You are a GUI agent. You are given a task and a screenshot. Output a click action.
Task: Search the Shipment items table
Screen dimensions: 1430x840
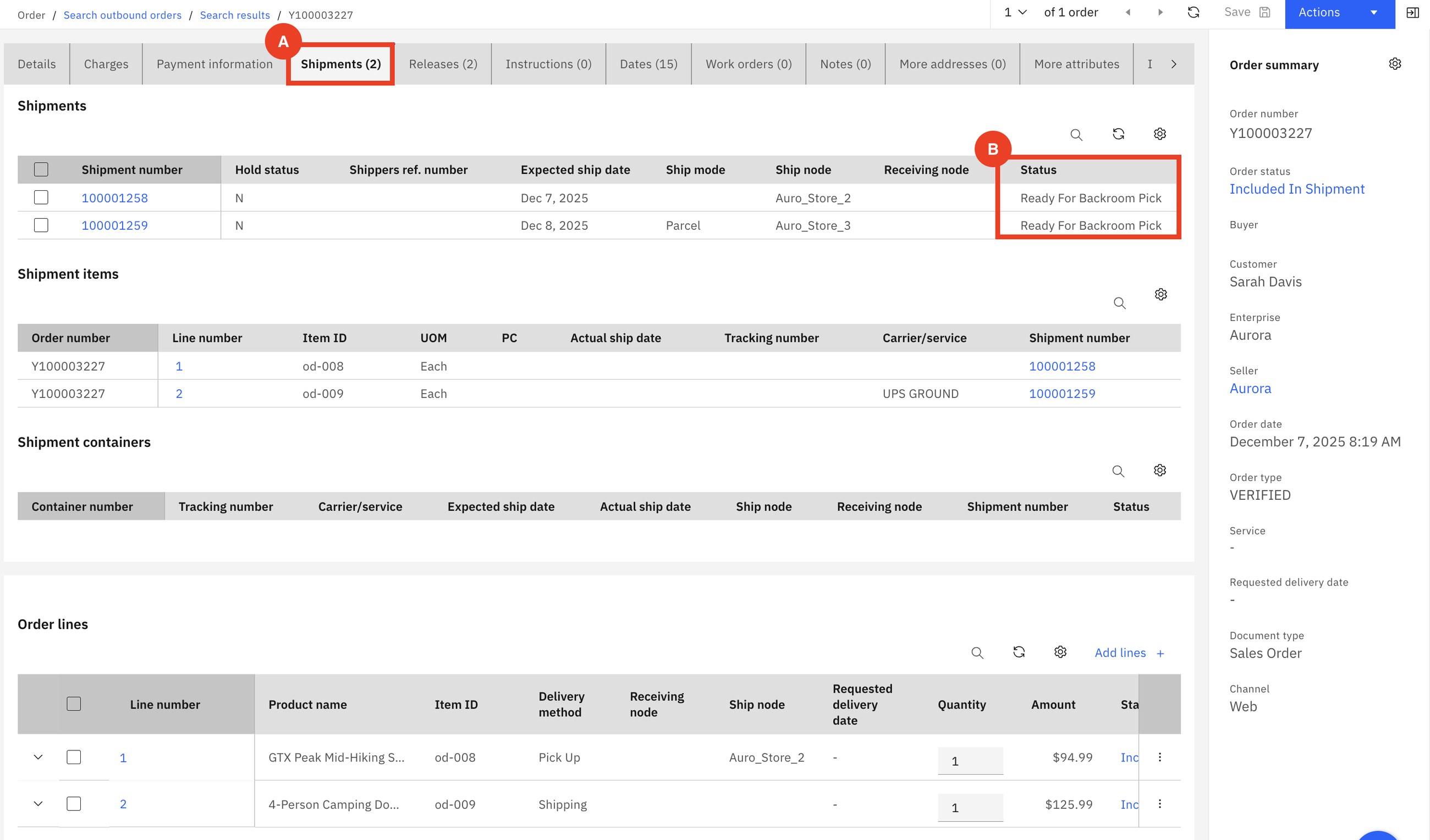click(1119, 303)
